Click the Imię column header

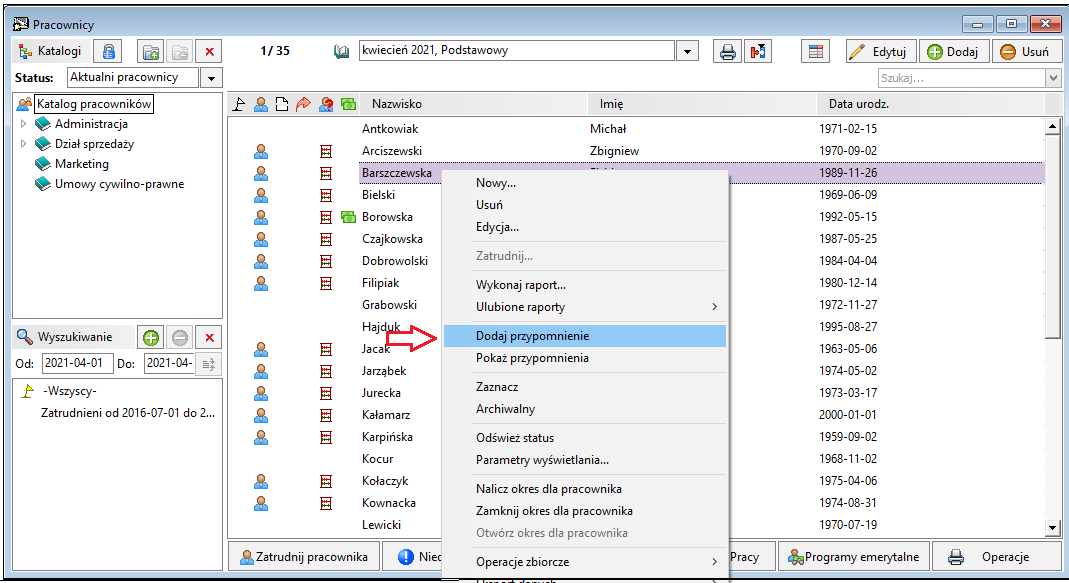click(702, 104)
